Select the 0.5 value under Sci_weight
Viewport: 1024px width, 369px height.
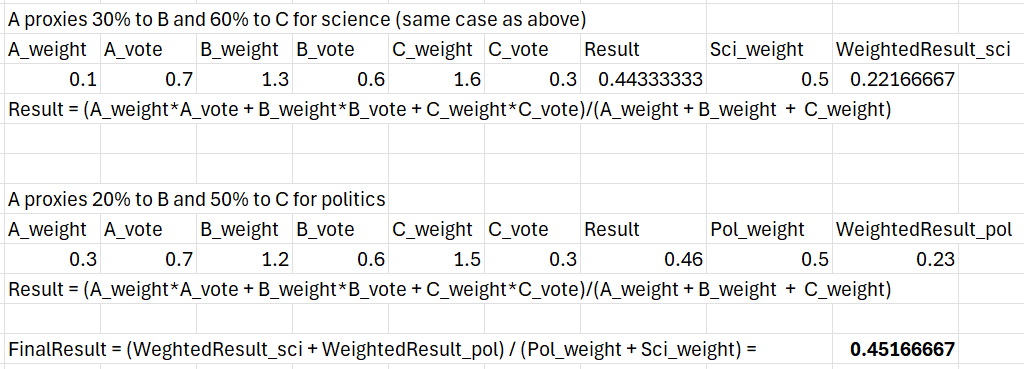tap(769, 80)
